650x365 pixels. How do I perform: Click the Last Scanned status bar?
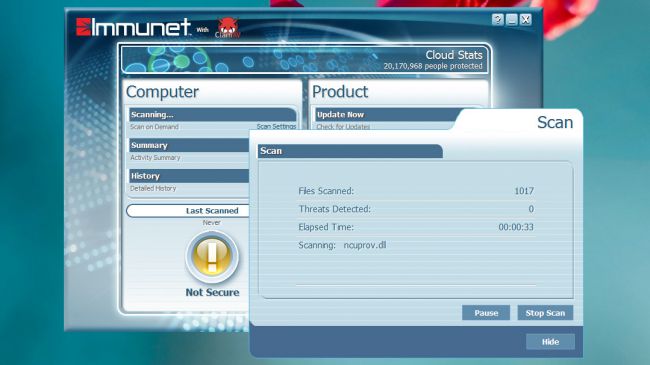pos(188,211)
